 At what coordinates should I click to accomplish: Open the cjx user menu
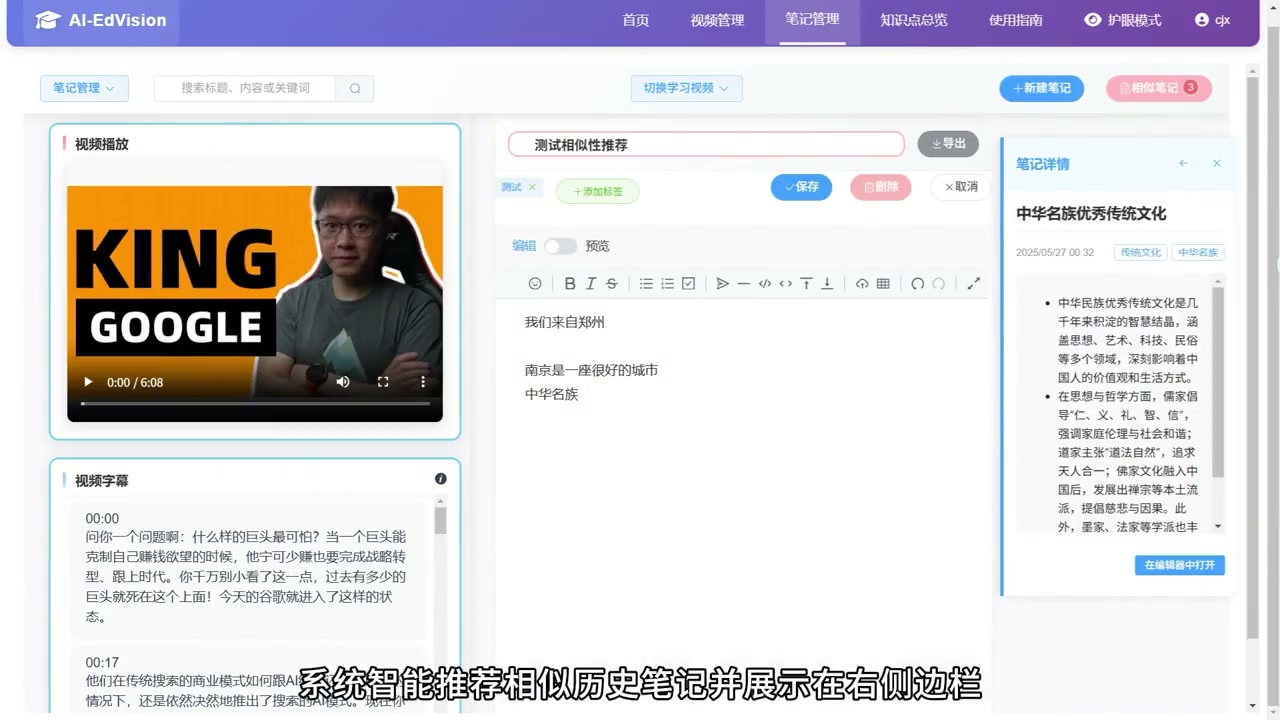click(1212, 20)
